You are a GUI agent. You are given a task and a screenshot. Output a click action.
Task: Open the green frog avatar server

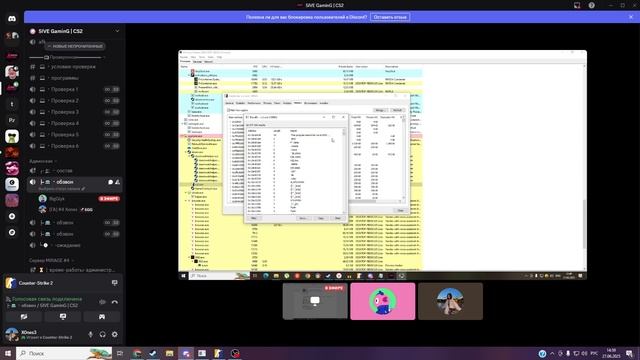[x=12, y=136]
